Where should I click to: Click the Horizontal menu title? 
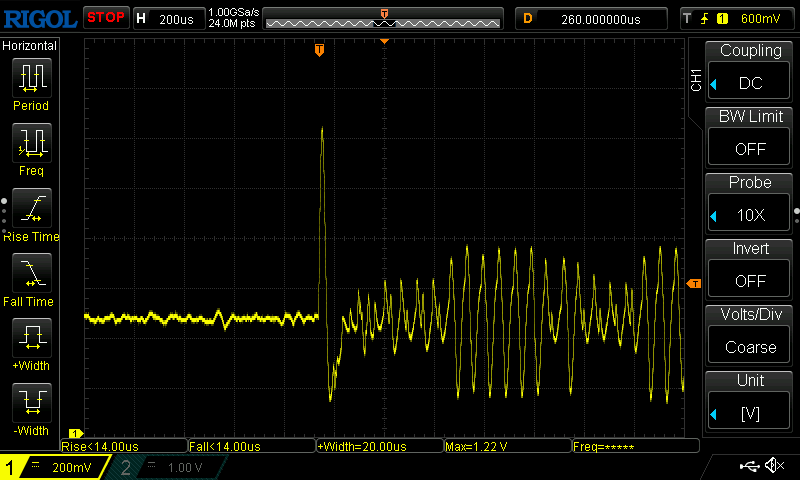[x=30, y=46]
